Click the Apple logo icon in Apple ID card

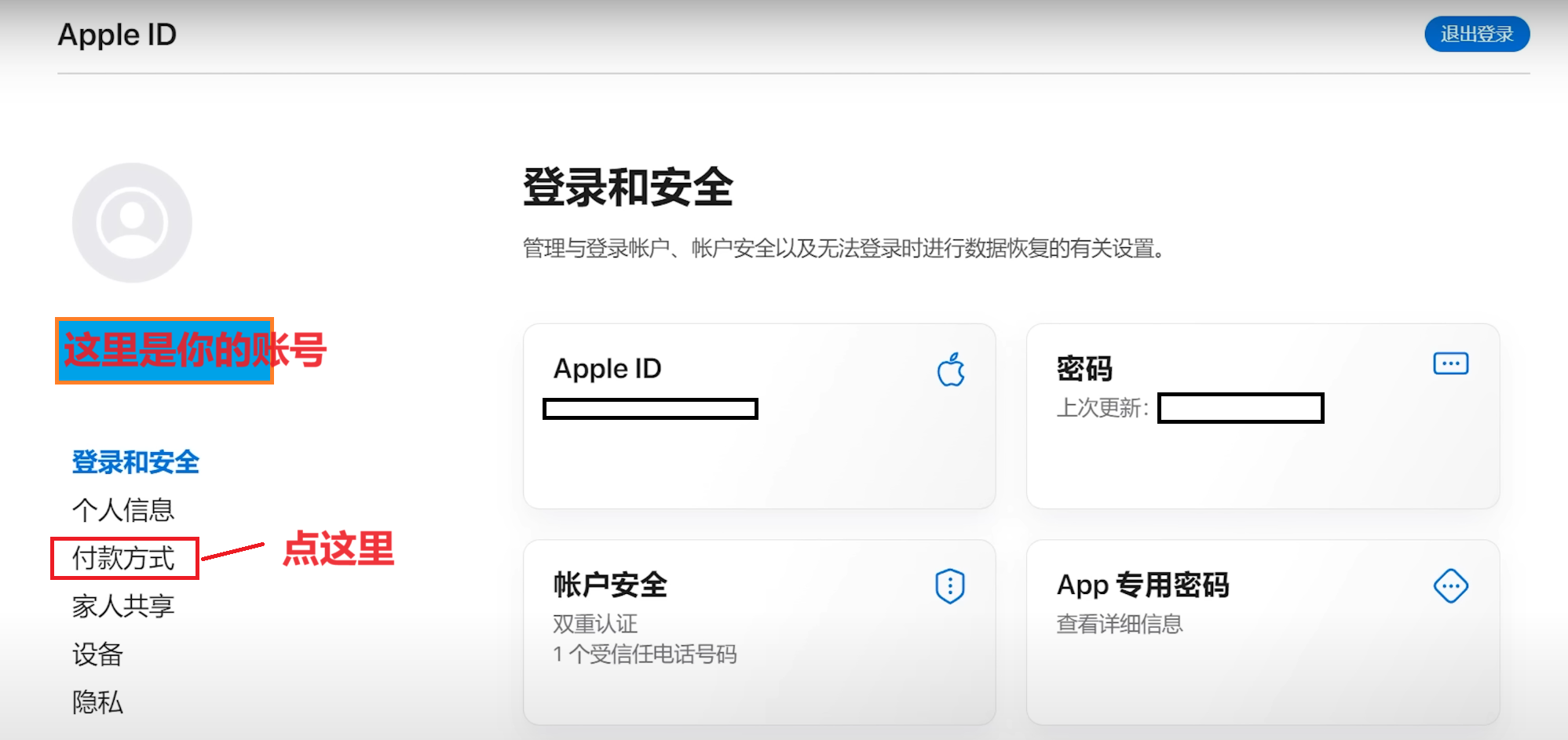[951, 370]
